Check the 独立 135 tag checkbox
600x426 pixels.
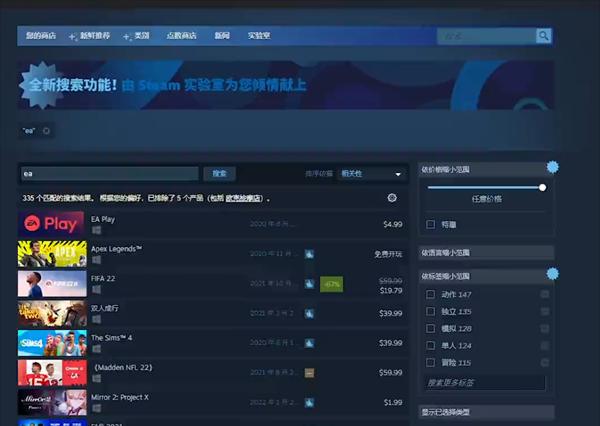[430, 311]
